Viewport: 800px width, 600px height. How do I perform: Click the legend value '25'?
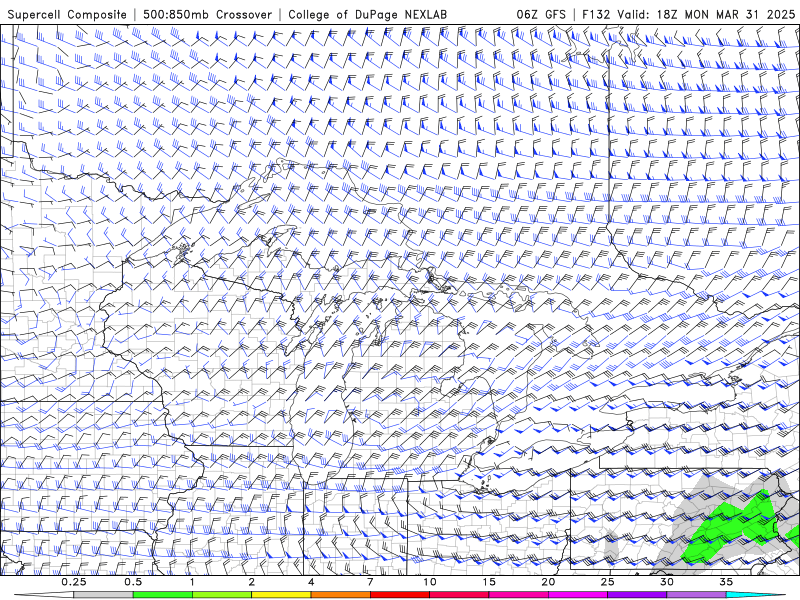click(607, 582)
